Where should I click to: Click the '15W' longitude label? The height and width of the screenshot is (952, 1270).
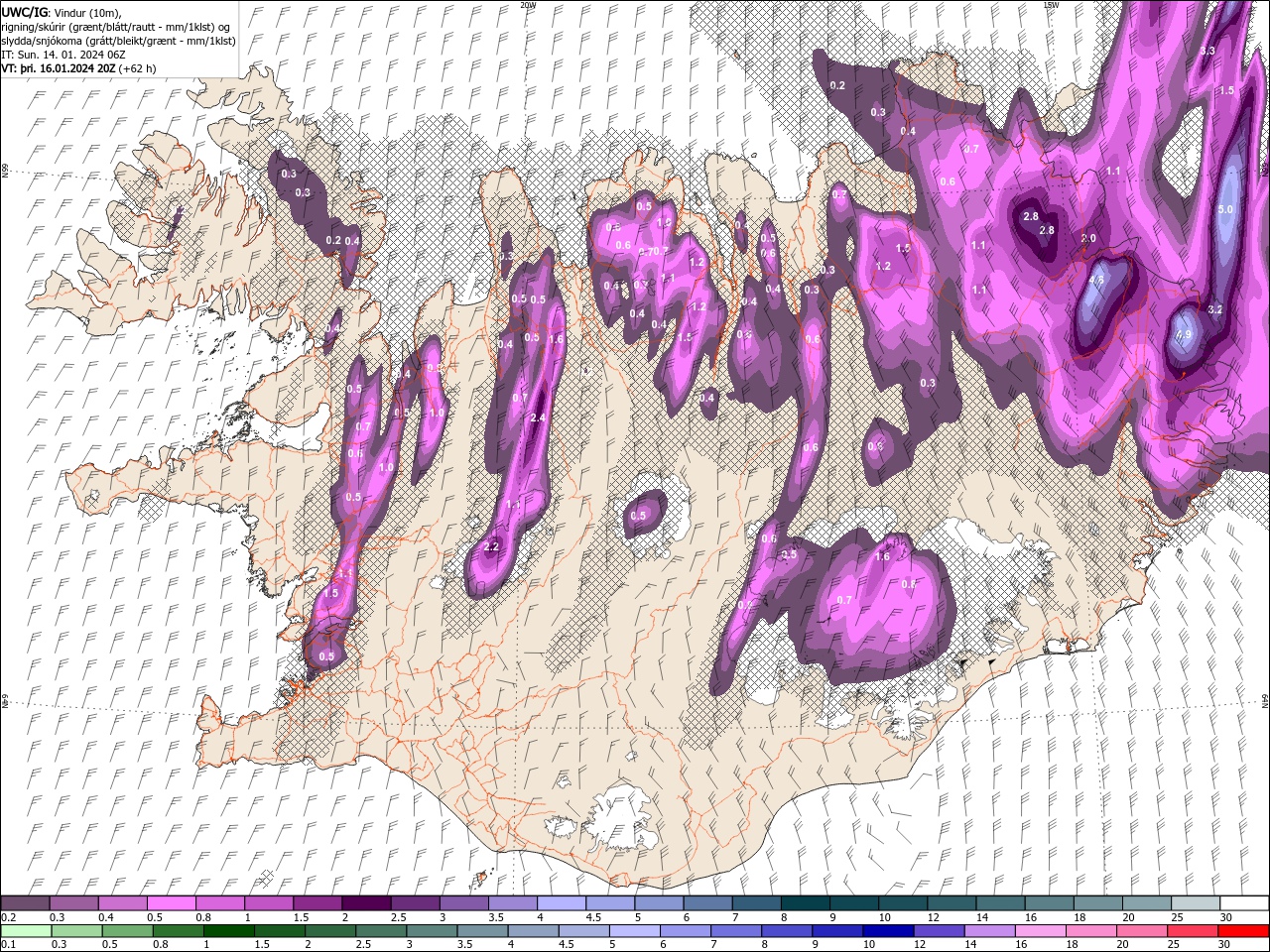(1050, 5)
